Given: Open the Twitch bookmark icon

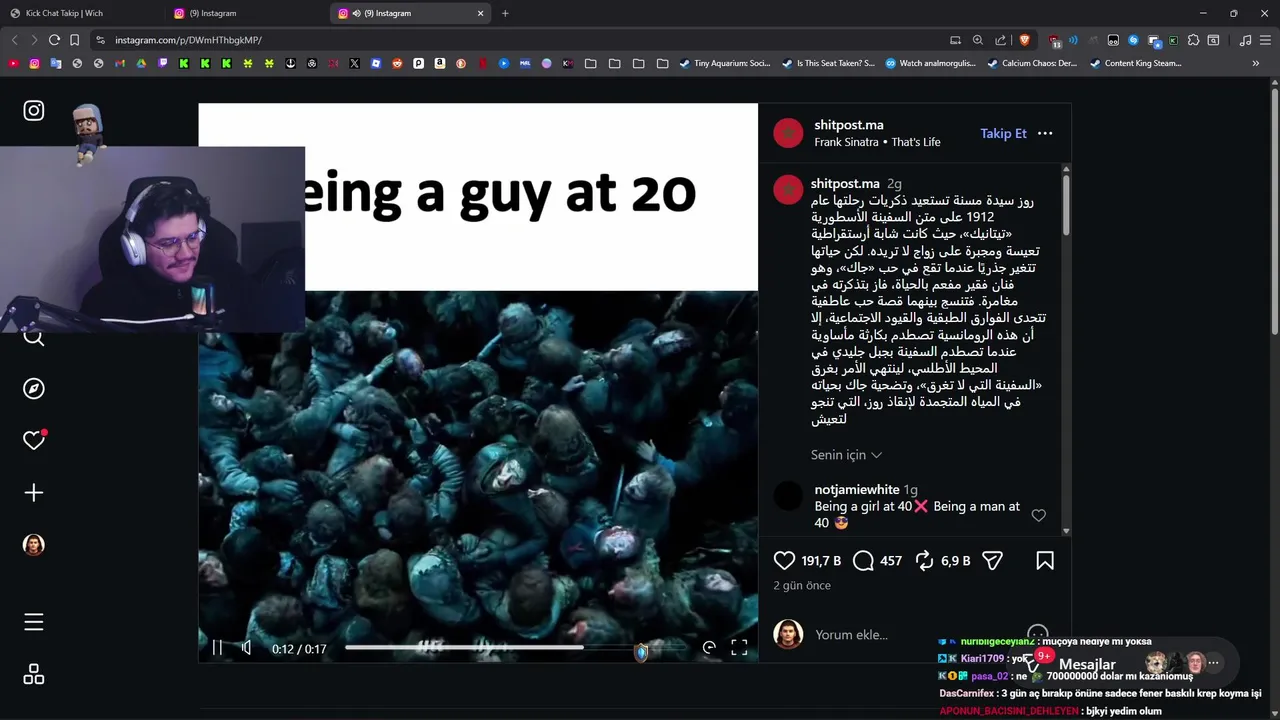Looking at the screenshot, I should (x=163, y=63).
